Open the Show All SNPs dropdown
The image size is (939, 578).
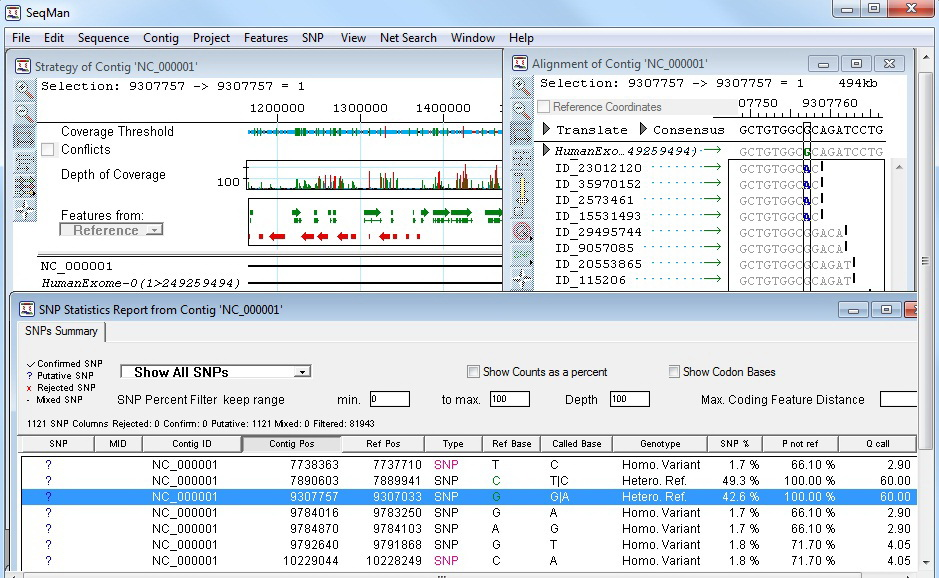[x=216, y=372]
